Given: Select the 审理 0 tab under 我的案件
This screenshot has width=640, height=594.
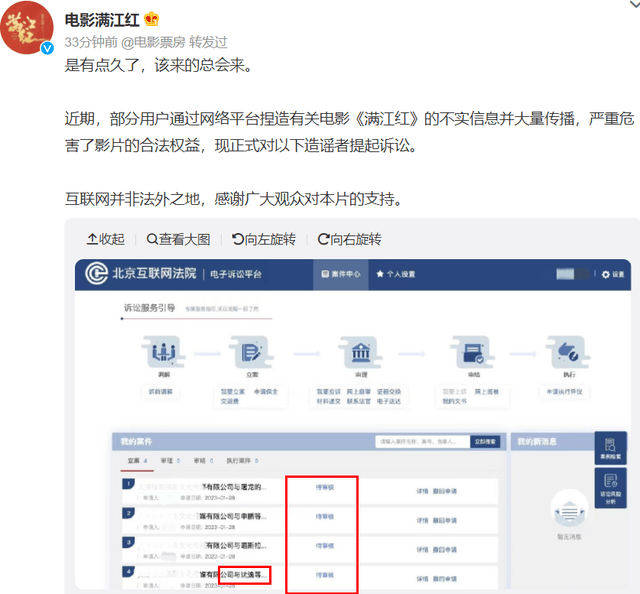Looking at the screenshot, I should pos(170,461).
